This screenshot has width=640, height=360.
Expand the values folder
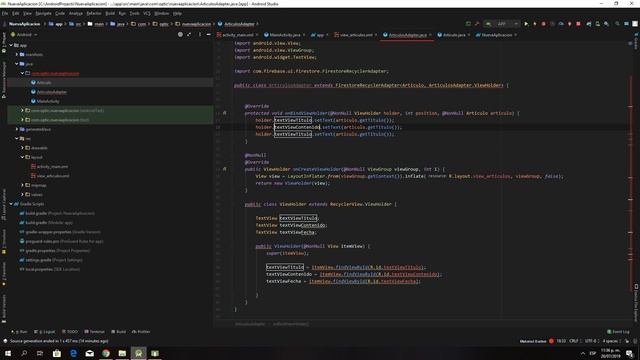pyautogui.click(x=22, y=195)
